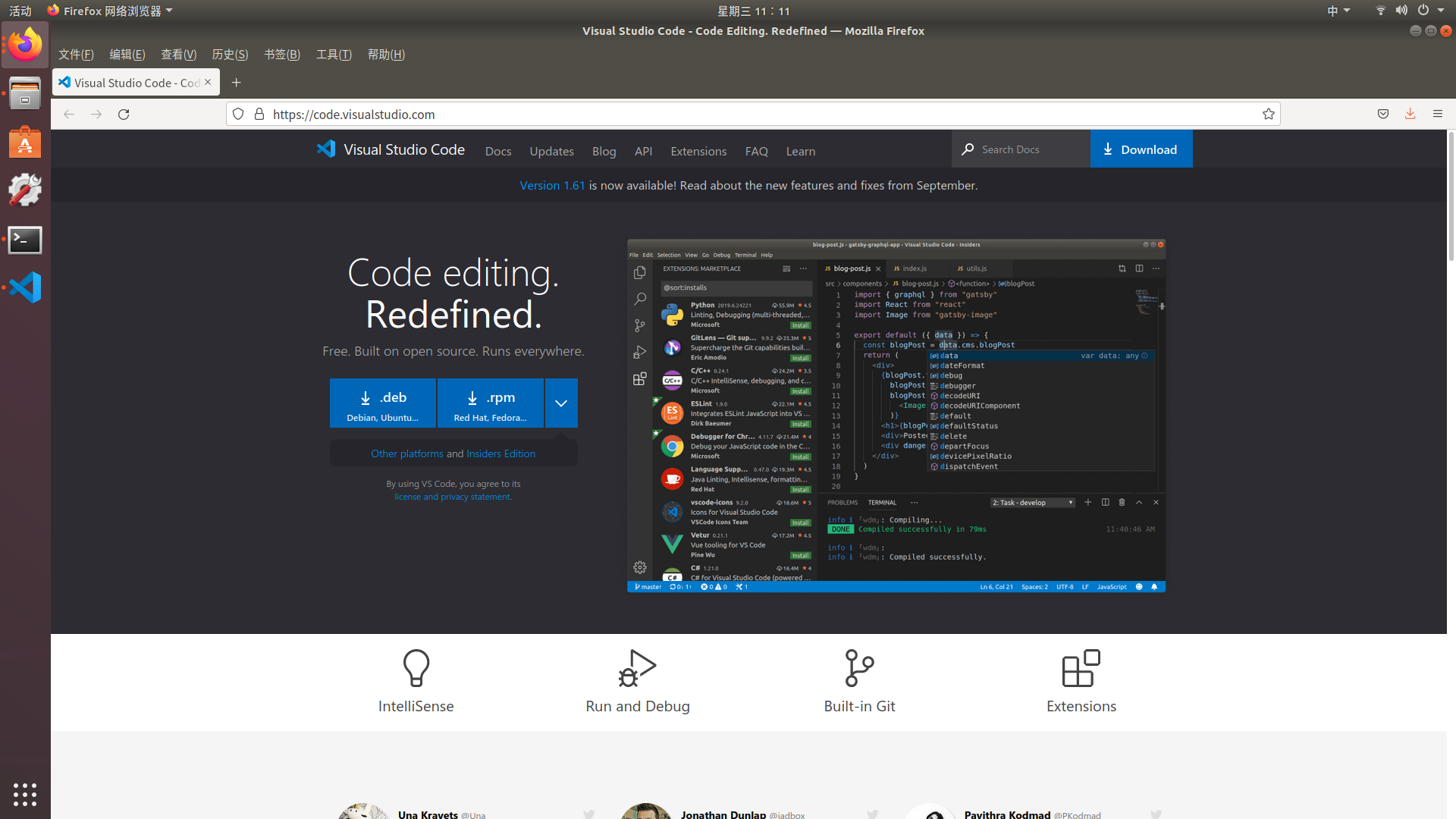Expand the .rpm download options chevron
The height and width of the screenshot is (819, 1456).
(561, 403)
